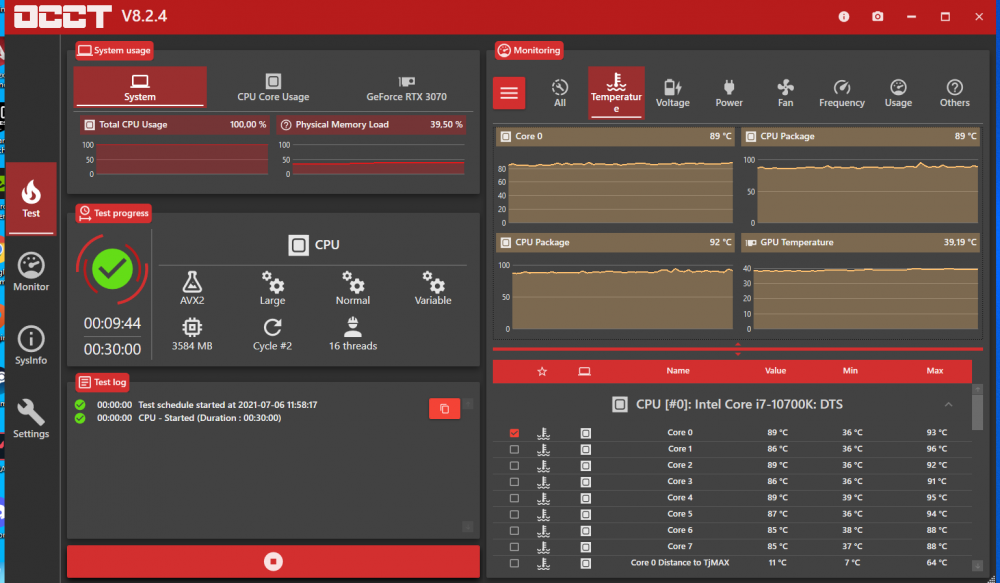Click the thermometer icon in Core 5 row
This screenshot has width=1000, height=583.
543,514
